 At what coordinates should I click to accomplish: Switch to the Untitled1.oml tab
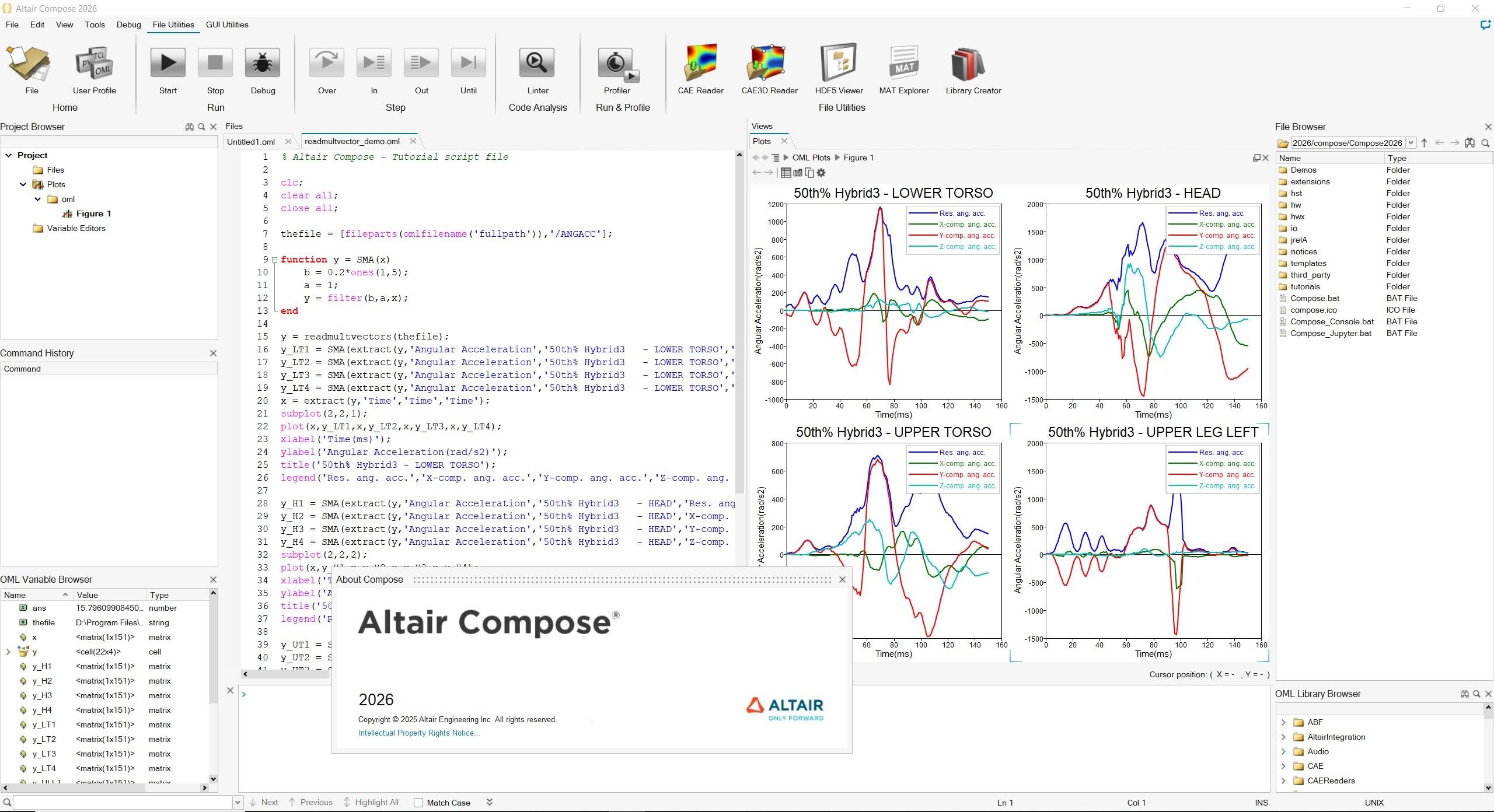251,142
